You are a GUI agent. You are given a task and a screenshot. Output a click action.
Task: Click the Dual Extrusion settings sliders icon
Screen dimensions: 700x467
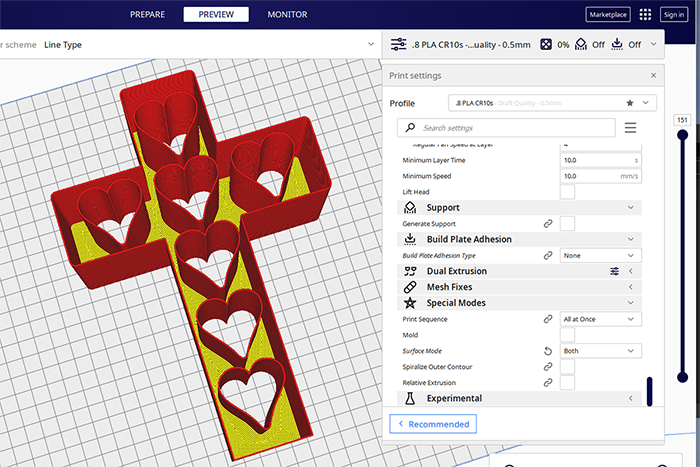pyautogui.click(x=615, y=271)
